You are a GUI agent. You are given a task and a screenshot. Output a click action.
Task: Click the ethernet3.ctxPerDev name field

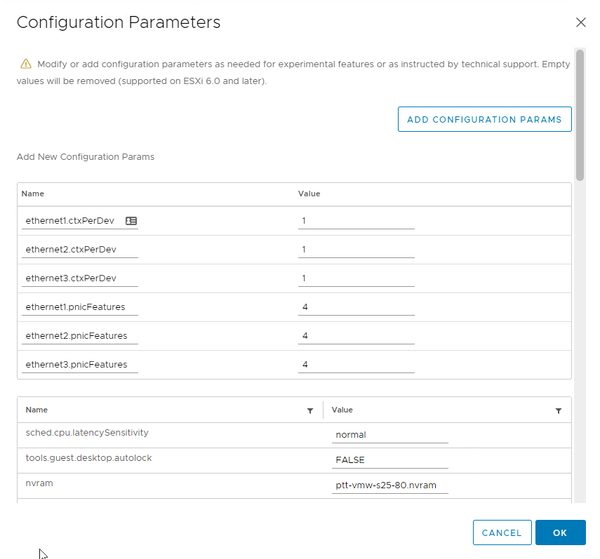(x=80, y=278)
